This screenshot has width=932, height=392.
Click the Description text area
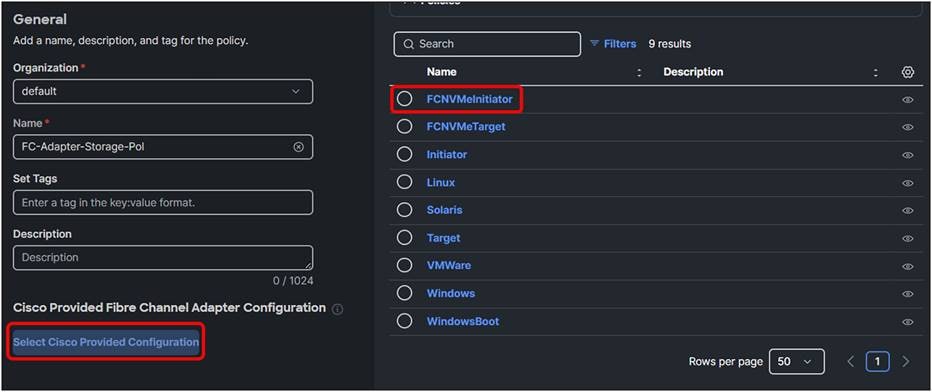163,258
